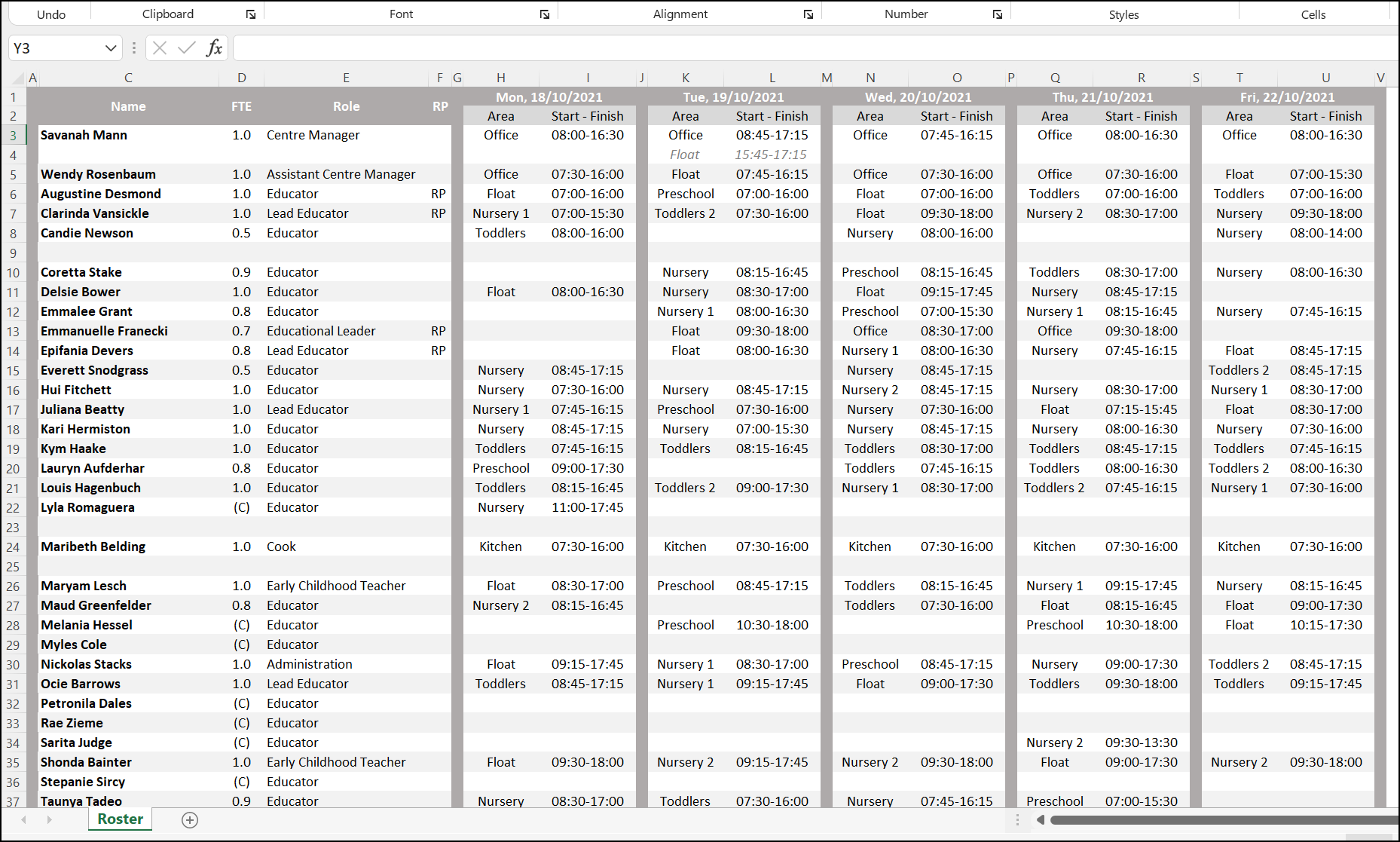Click the horizontal scrollbar thumb
The height and width of the screenshot is (842, 1400).
(x=1224, y=820)
